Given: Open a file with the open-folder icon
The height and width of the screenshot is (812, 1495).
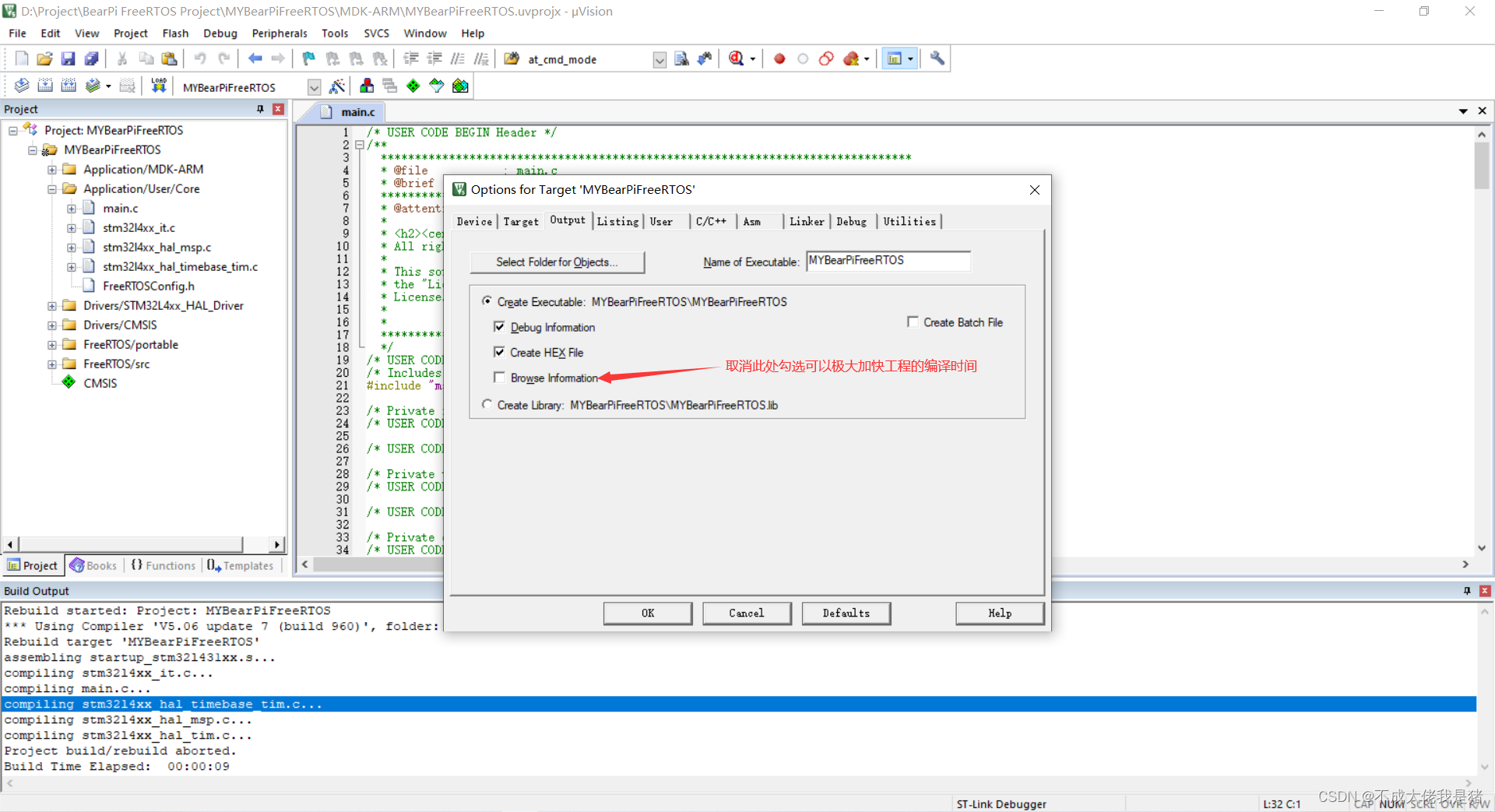Looking at the screenshot, I should pyautogui.click(x=44, y=58).
